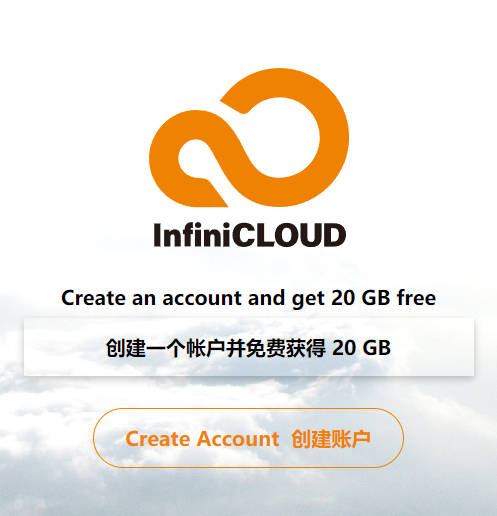Select the Chinese banner 创建一个帐户并免费获得 20 GB
This screenshot has width=497, height=516.
coord(249,347)
